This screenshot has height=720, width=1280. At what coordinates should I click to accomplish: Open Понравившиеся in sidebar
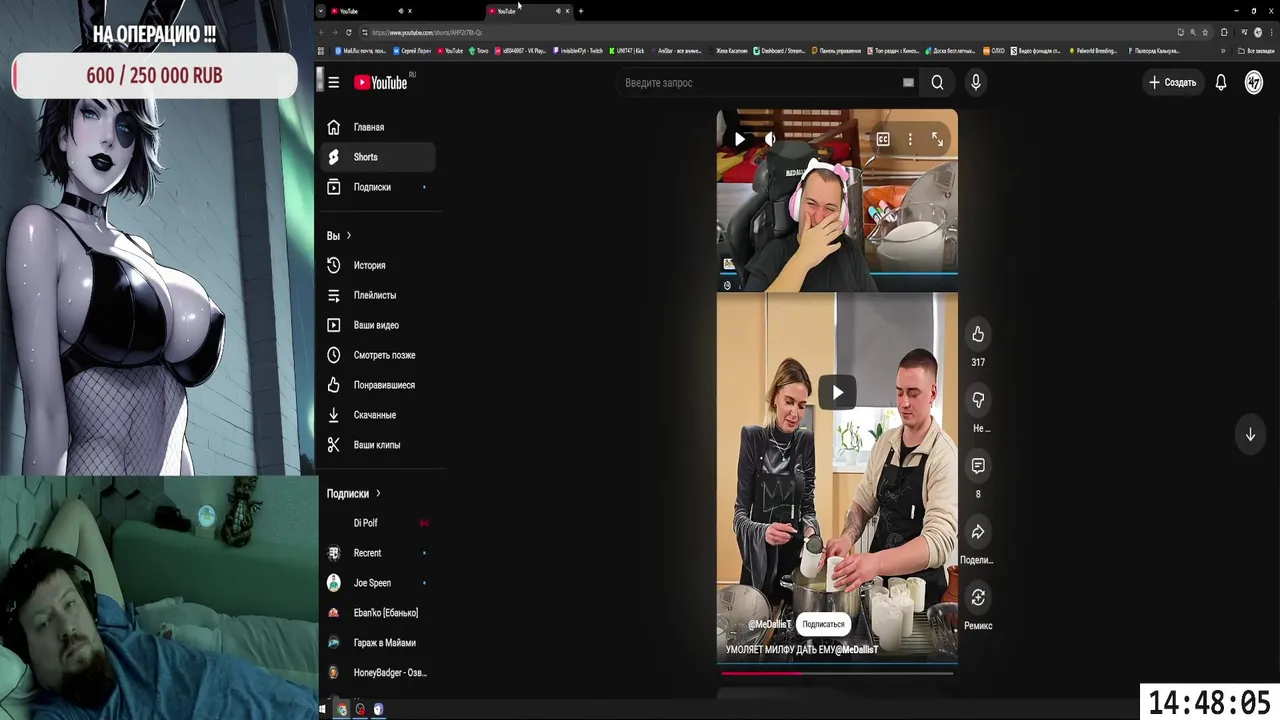378,385
